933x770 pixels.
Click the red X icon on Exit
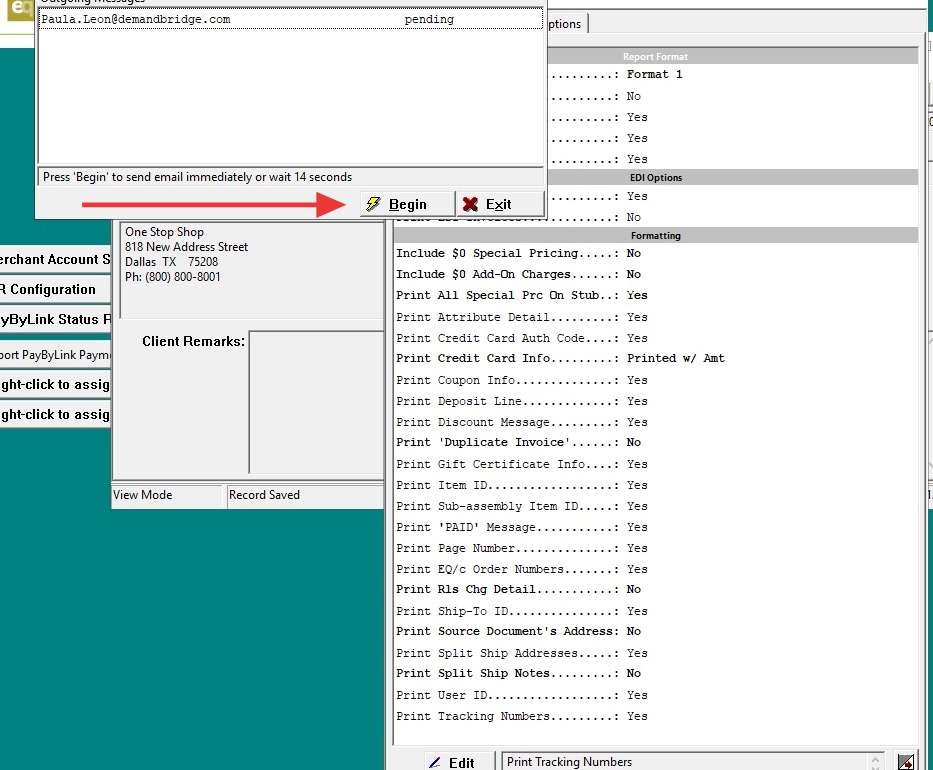click(470, 204)
